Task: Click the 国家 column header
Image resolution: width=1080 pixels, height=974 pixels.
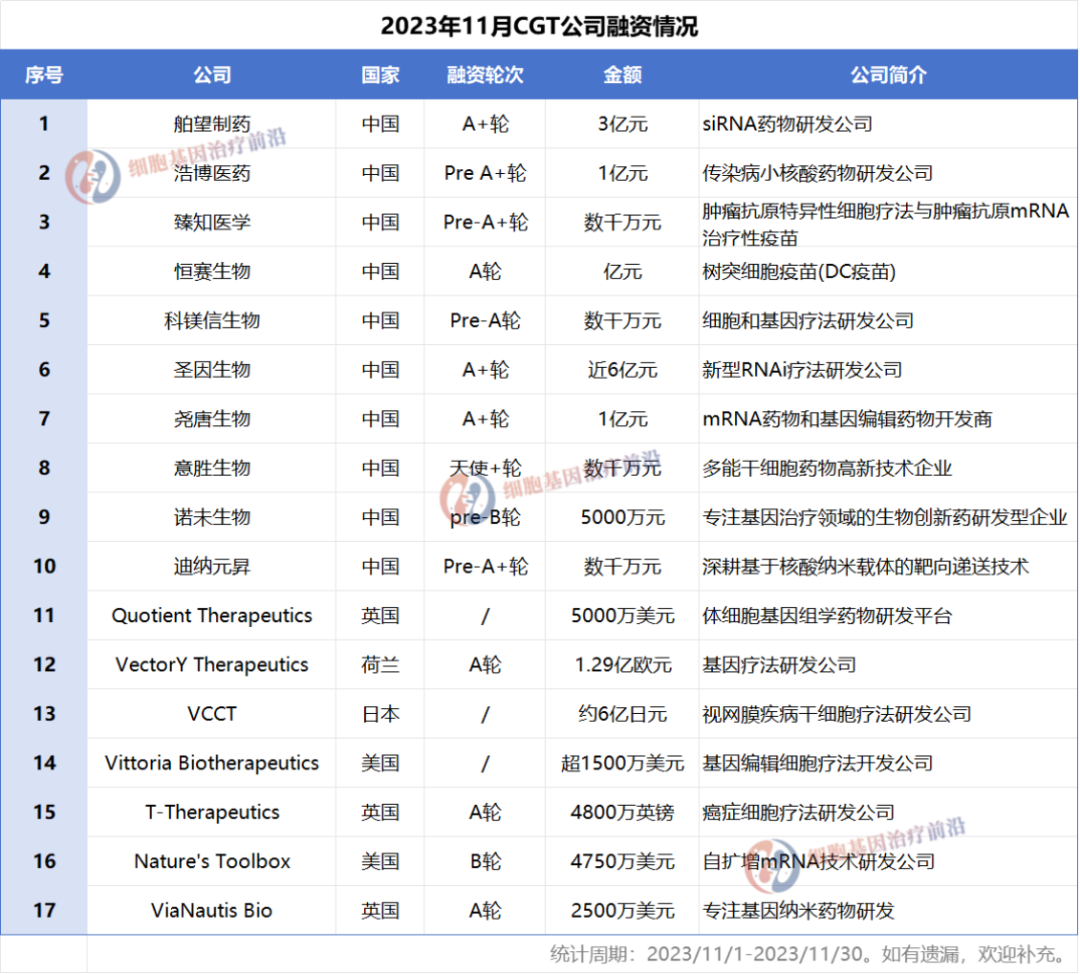Action: pos(380,75)
